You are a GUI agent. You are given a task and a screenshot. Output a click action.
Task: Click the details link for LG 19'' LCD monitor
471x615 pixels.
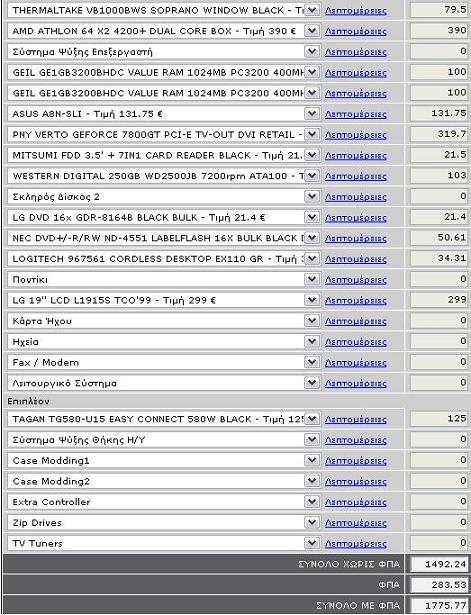[x=356, y=301]
